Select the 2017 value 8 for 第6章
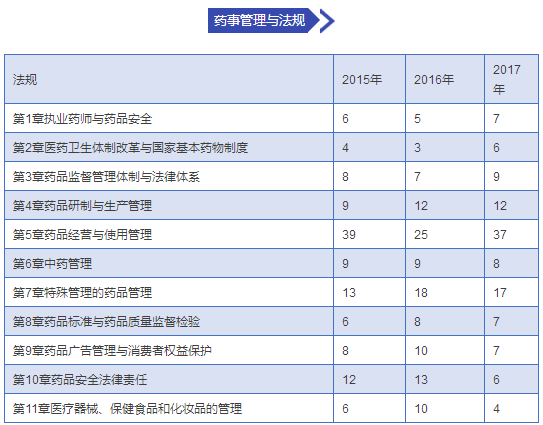543x425 pixels. 496,264
